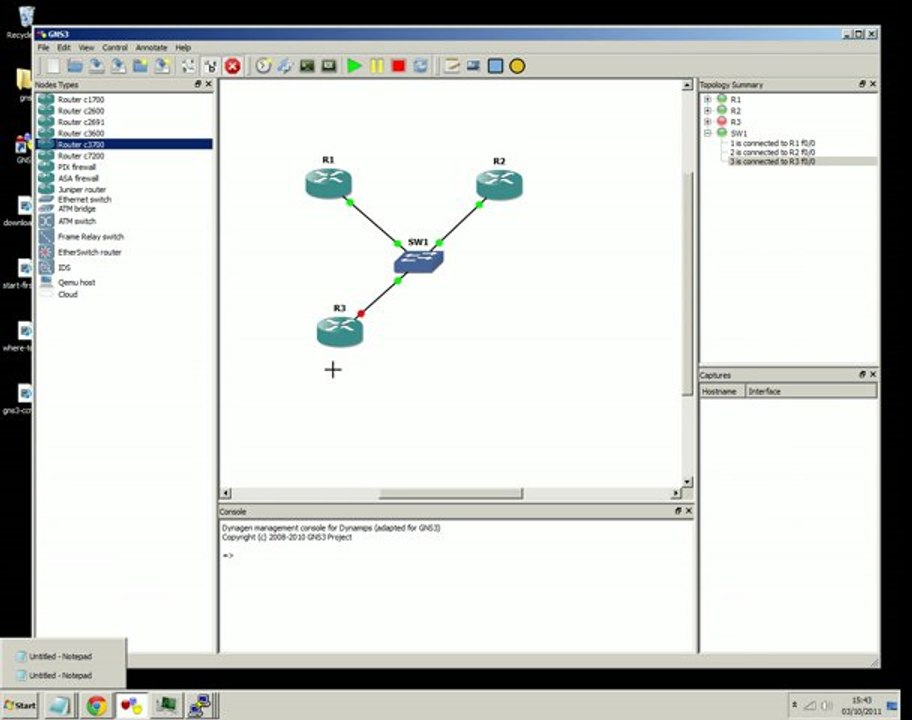Click the import/export configs tool icon
This screenshot has width=912, height=720.
click(x=285, y=66)
